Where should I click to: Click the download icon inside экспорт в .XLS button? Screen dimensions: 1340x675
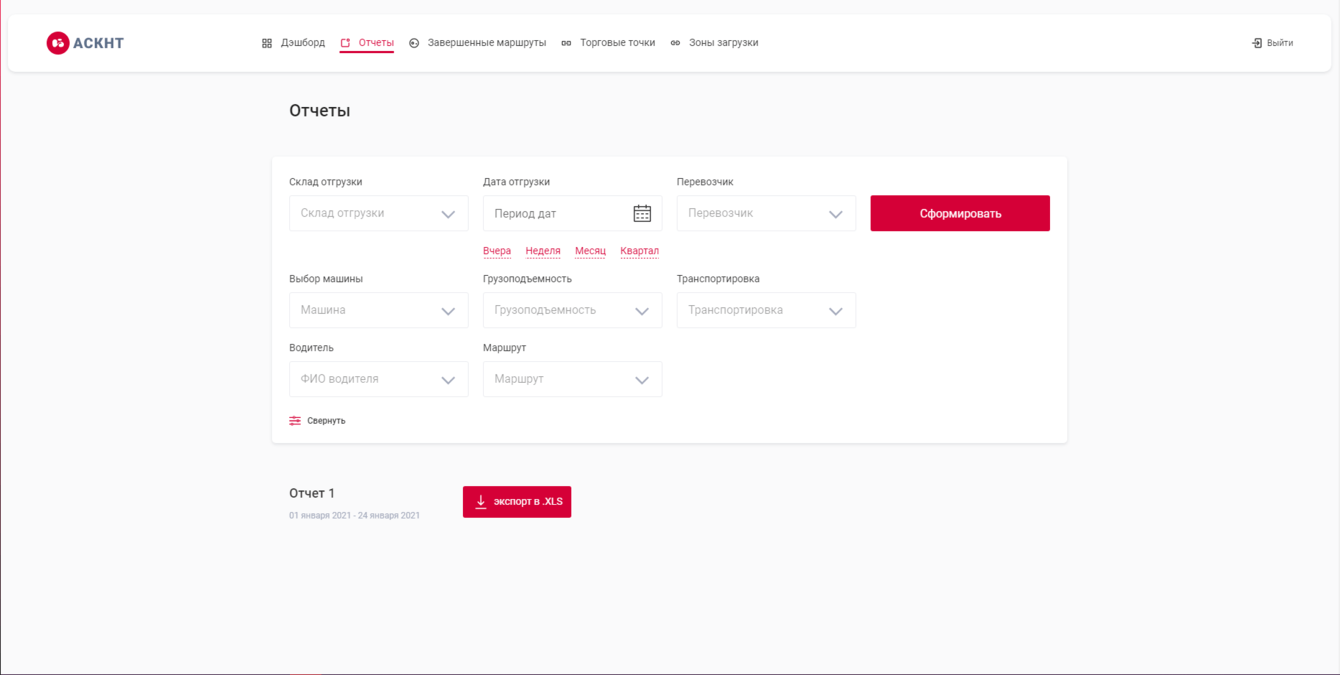[x=483, y=501]
